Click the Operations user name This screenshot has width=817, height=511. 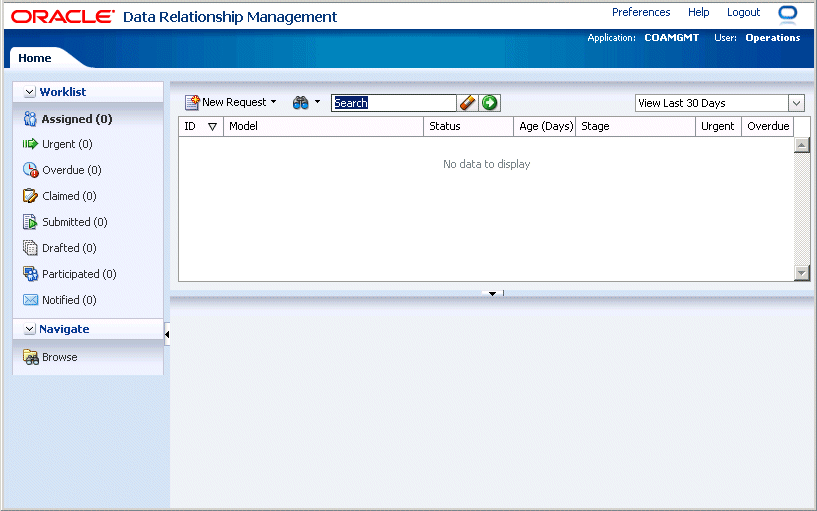tap(773, 38)
